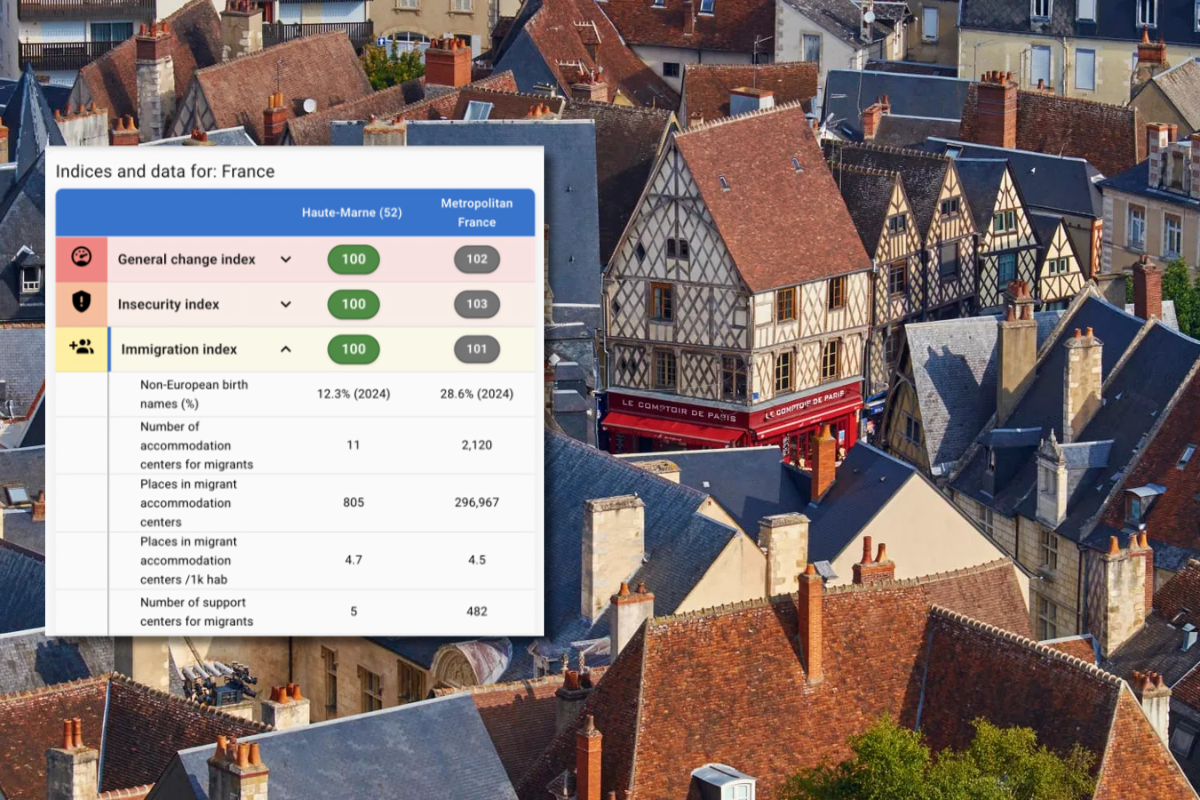Click 'Number of accommodation centers for migrants' label

point(197,445)
